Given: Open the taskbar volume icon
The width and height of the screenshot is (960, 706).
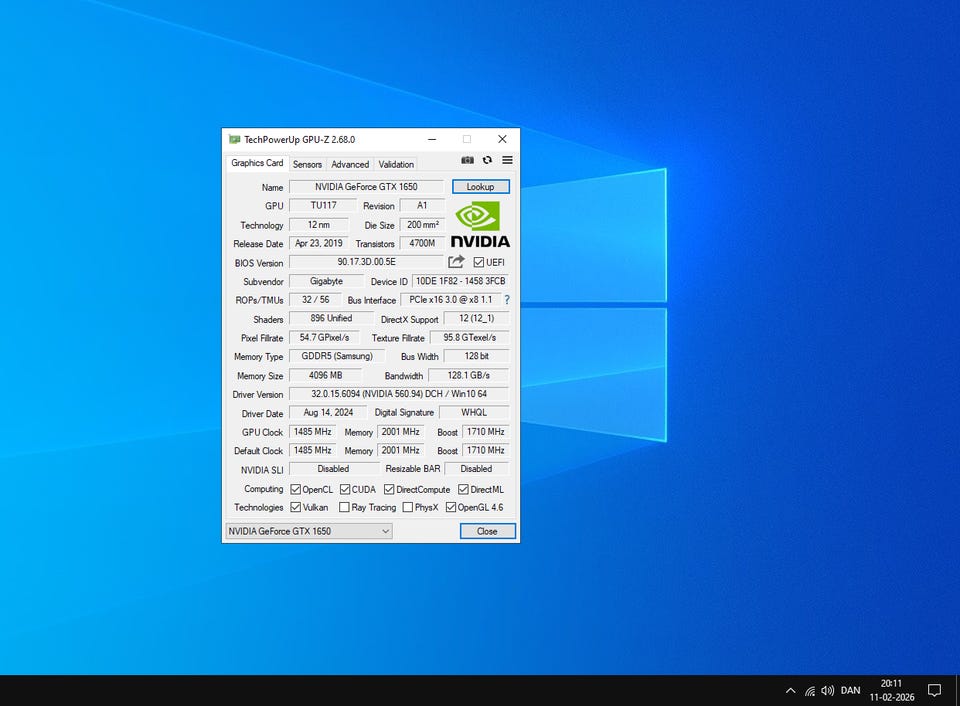Looking at the screenshot, I should click(x=827, y=690).
